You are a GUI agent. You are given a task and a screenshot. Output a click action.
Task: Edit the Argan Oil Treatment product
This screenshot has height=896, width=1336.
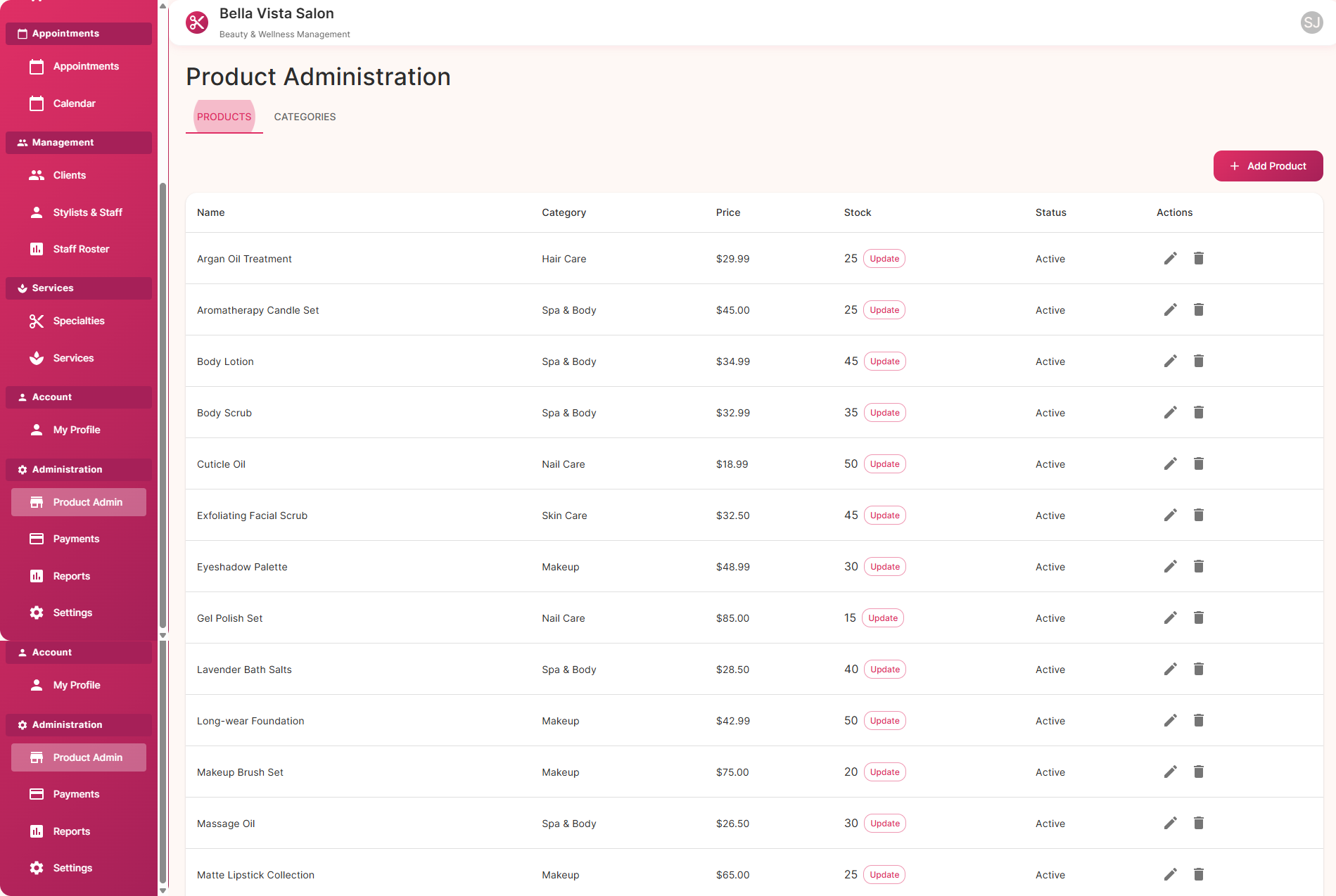(1170, 259)
